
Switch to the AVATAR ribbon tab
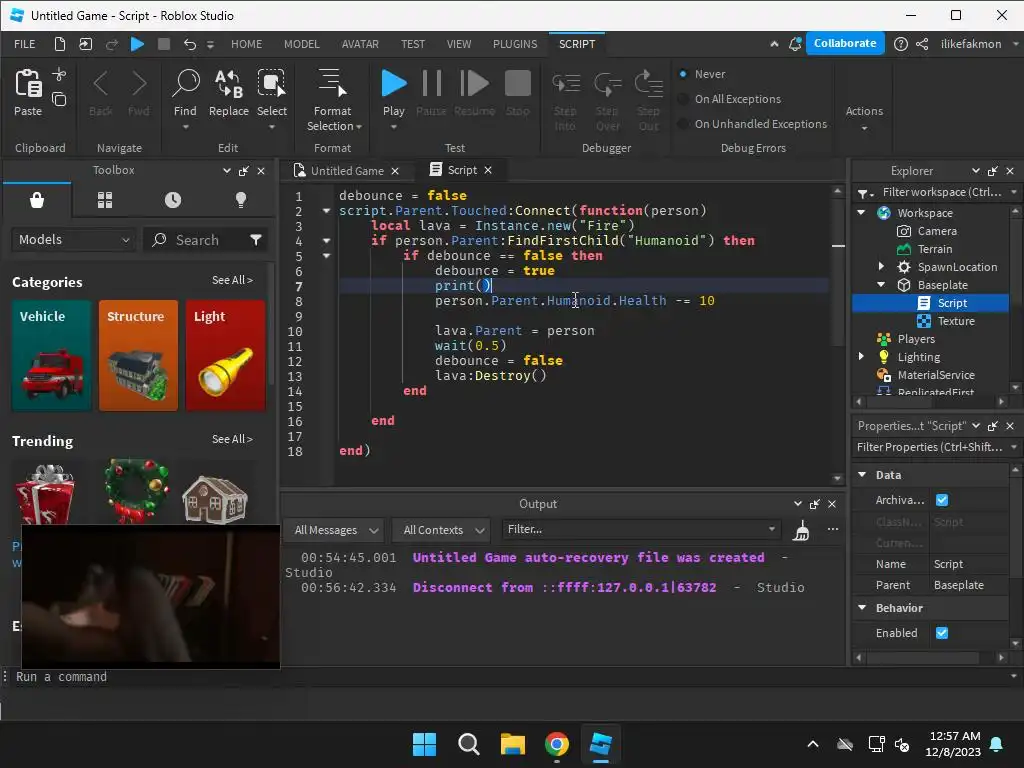pyautogui.click(x=360, y=44)
